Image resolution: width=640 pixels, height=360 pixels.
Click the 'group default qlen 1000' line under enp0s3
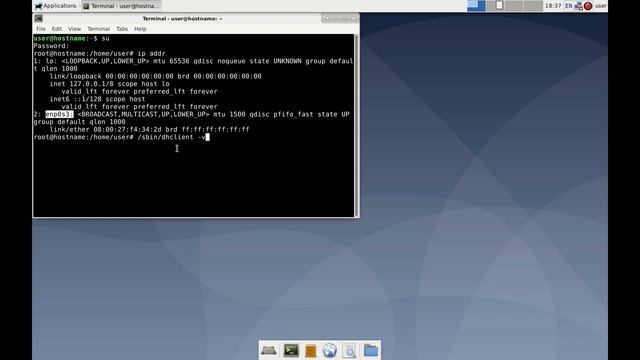pyautogui.click(x=80, y=122)
